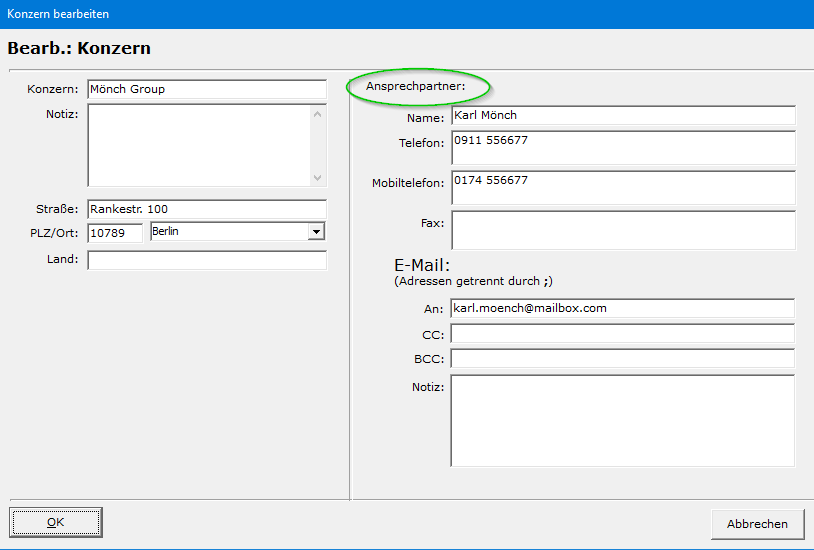This screenshot has height=550, width=814.
Task: Click the down arrow of company Notiz scrollbar
Action: click(x=318, y=177)
